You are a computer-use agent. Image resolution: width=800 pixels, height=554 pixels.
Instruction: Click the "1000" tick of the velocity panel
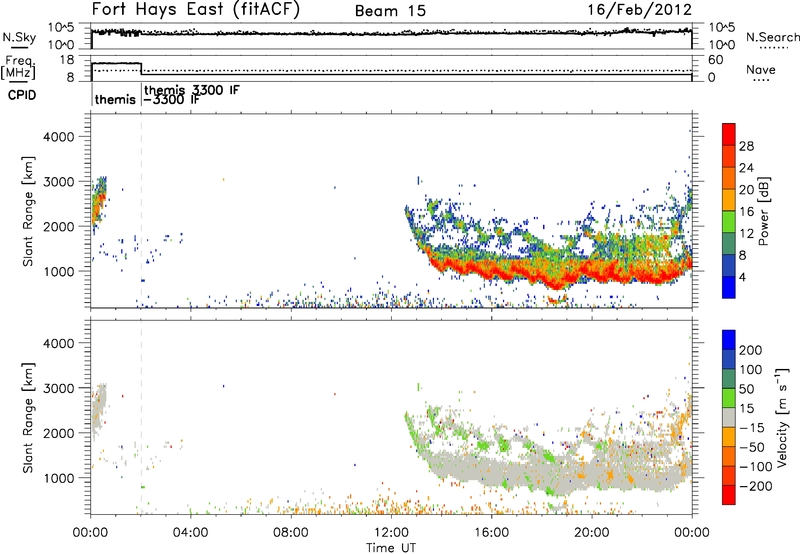58,478
